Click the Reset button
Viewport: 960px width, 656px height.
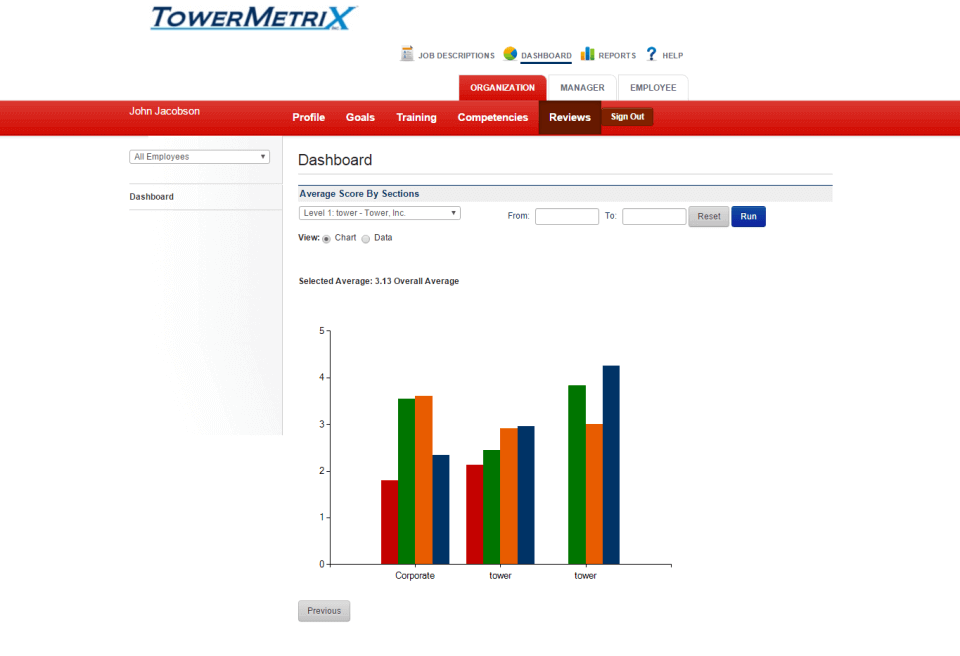coord(708,216)
